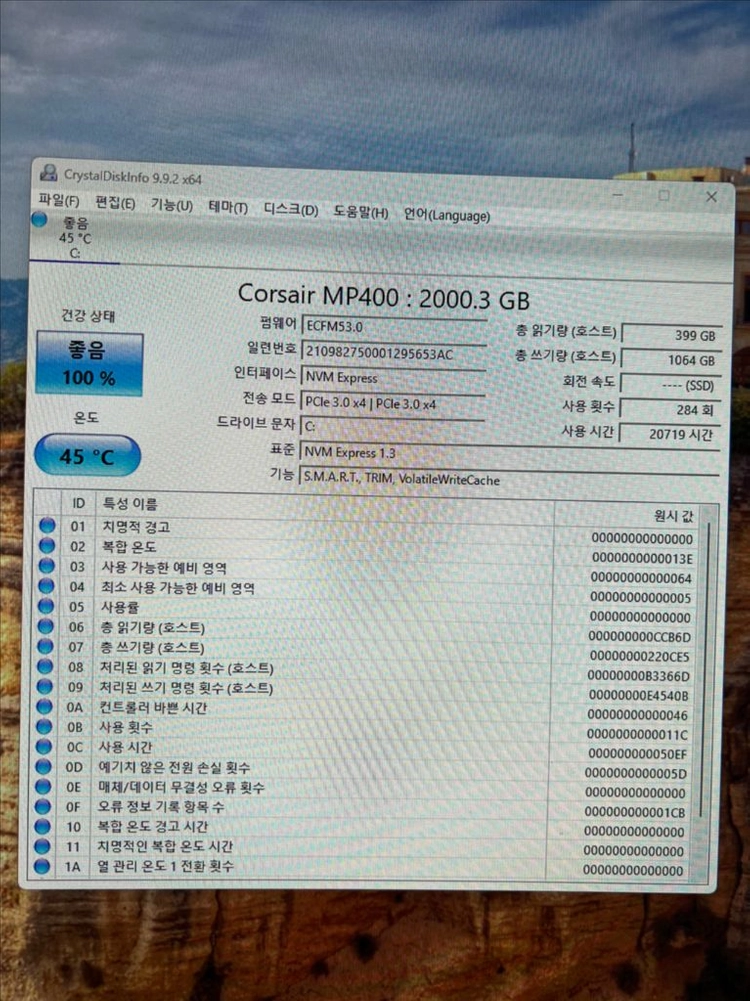Click the status orb for row 09
Viewport: 750px width, 1001px height.
pos(45,686)
